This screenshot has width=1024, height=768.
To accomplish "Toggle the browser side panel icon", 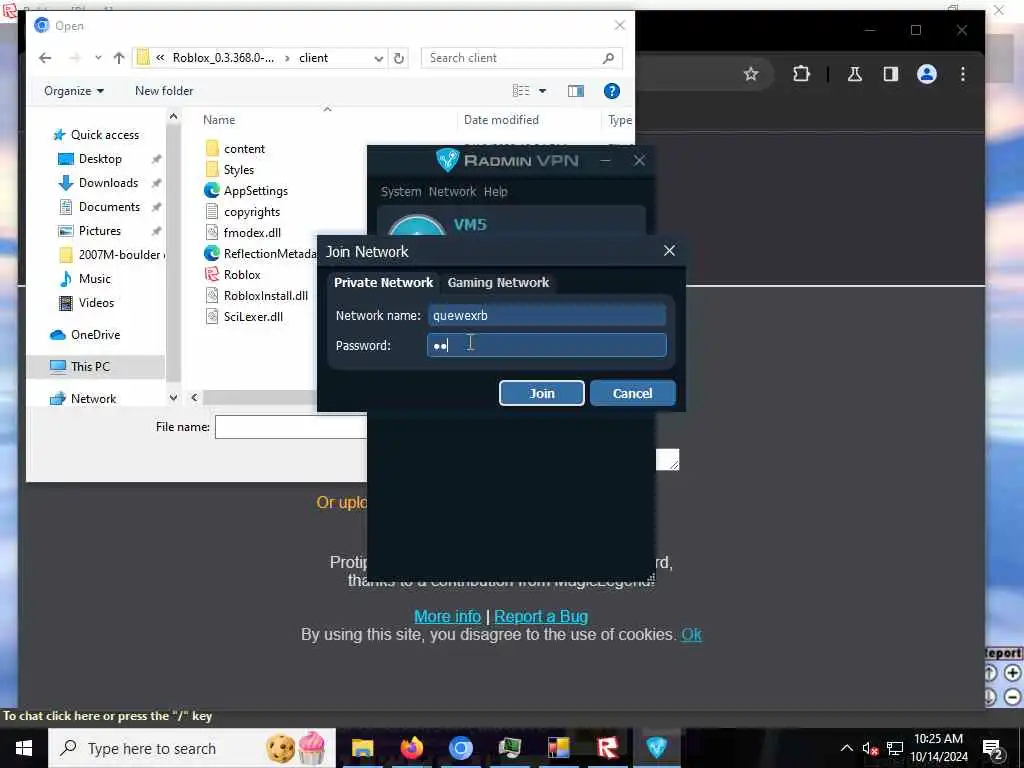I will 890,74.
